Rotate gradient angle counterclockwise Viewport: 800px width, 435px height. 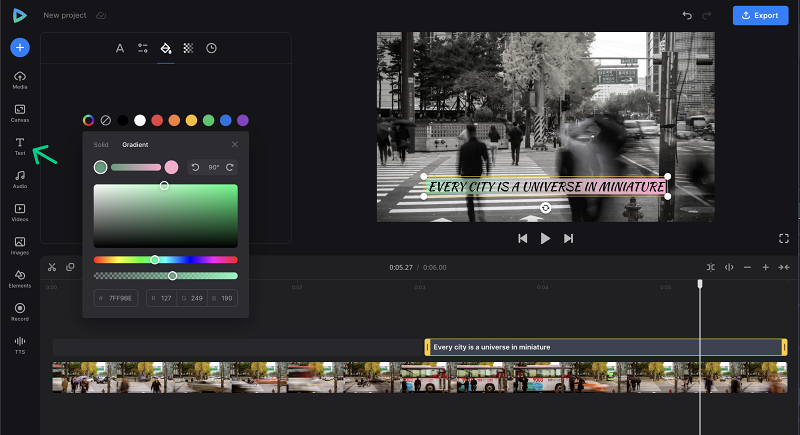195,167
